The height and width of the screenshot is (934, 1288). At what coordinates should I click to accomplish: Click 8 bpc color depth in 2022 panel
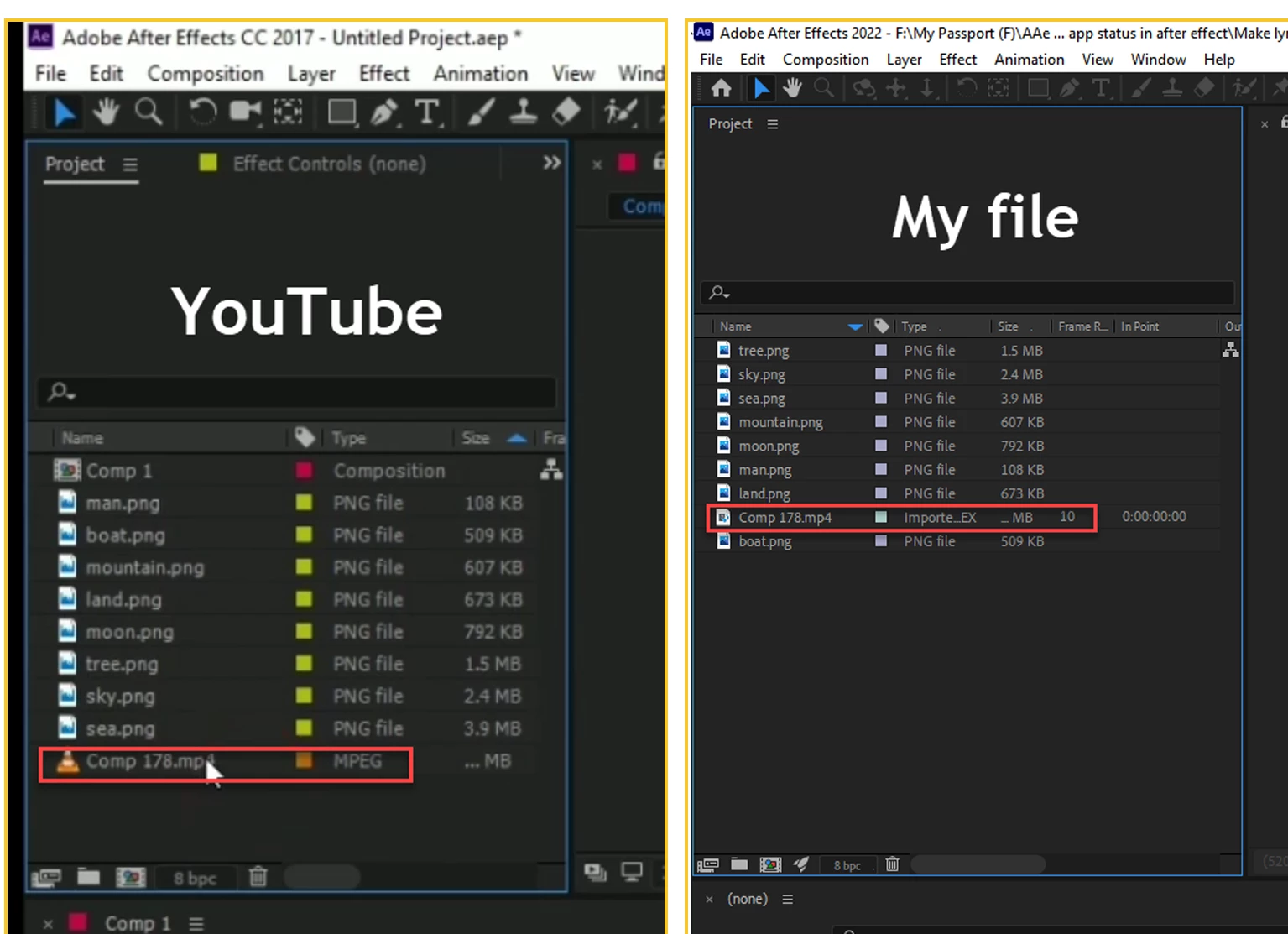point(847,865)
